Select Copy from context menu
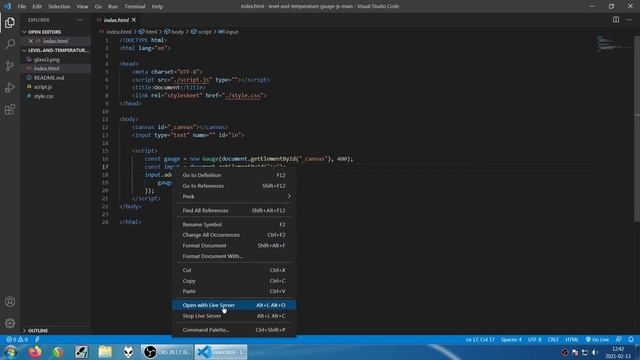Screen dimensions: 640x360 [x=234, y=281]
